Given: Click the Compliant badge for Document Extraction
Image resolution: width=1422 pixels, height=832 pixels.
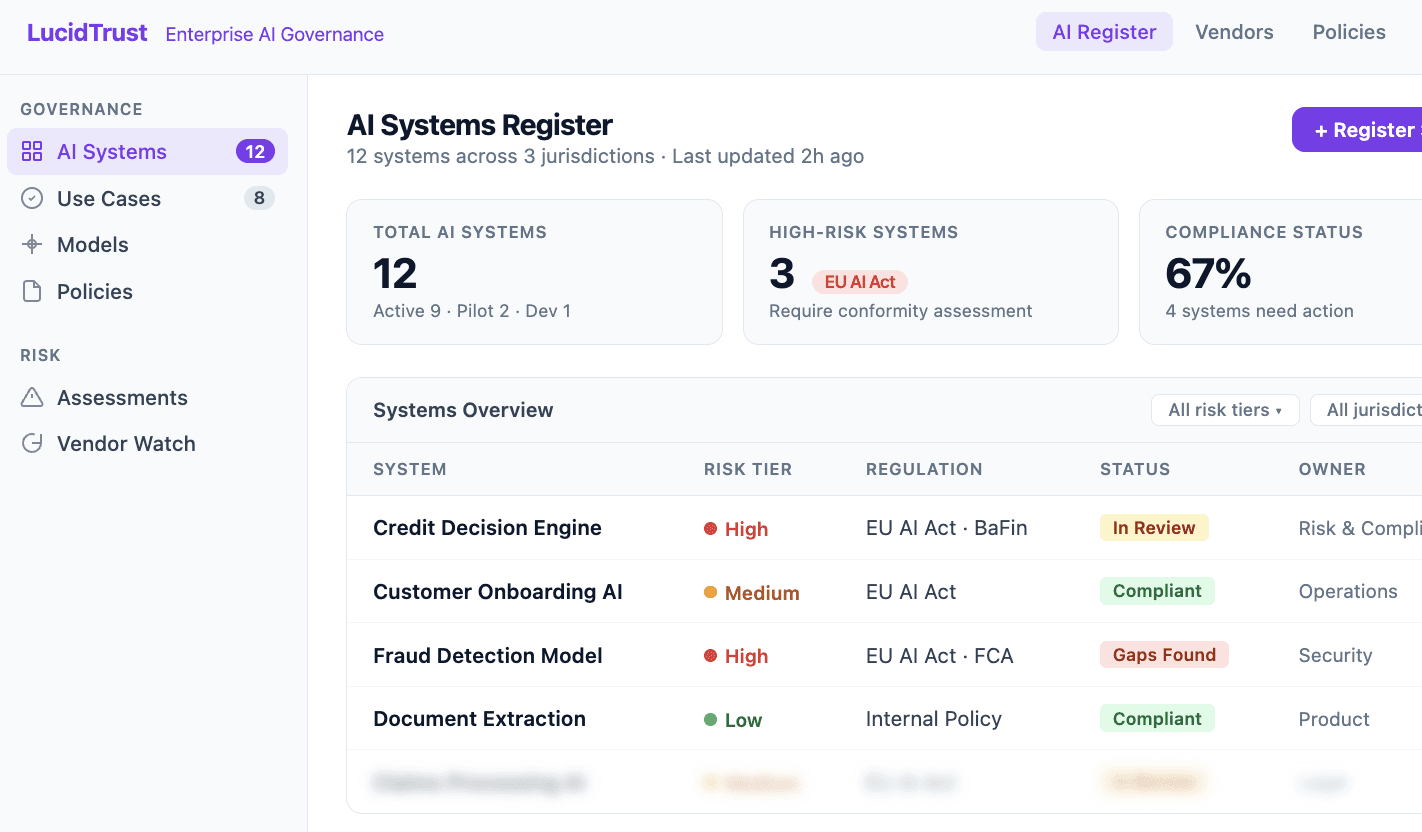Looking at the screenshot, I should pos(1157,718).
